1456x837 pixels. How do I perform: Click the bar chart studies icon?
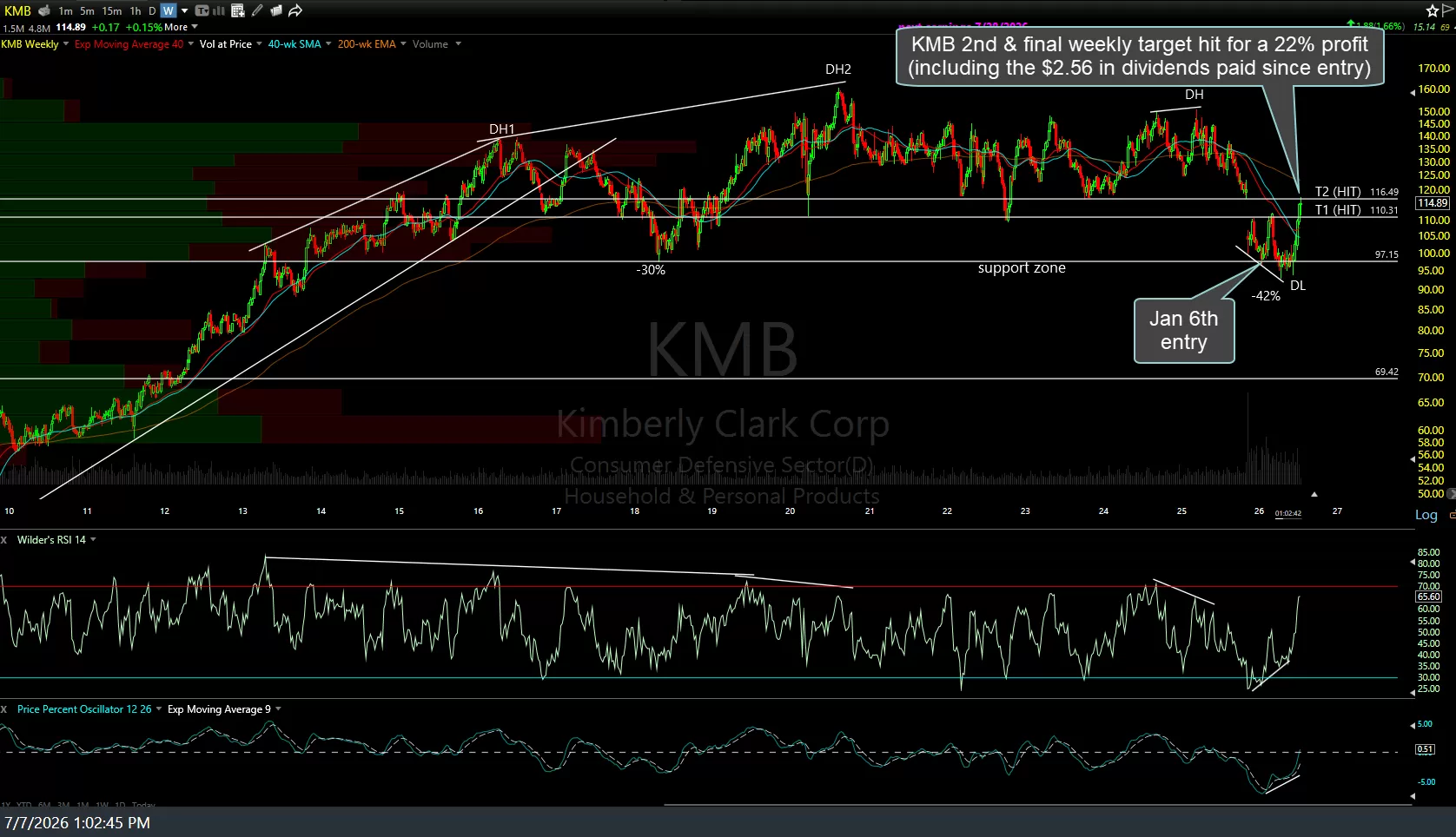(x=218, y=11)
